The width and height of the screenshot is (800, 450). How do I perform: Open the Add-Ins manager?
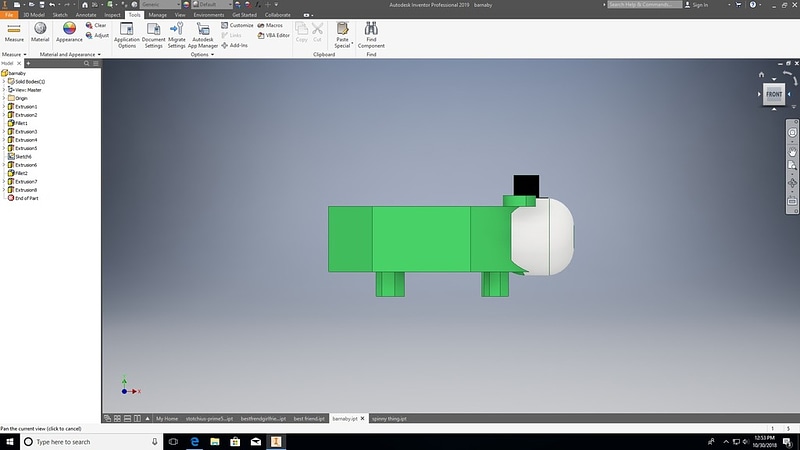(234, 45)
